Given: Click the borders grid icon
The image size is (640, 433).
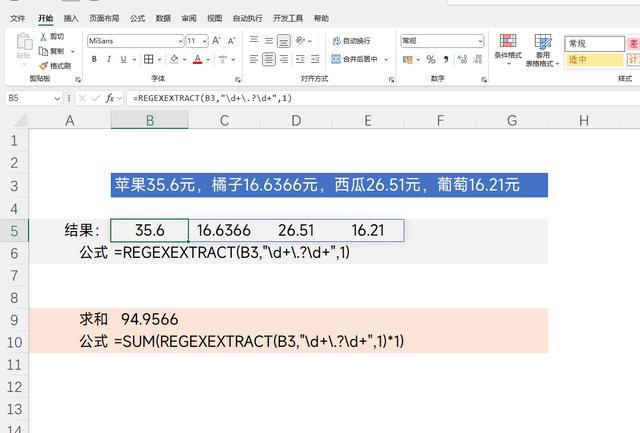Looking at the screenshot, I should (149, 60).
